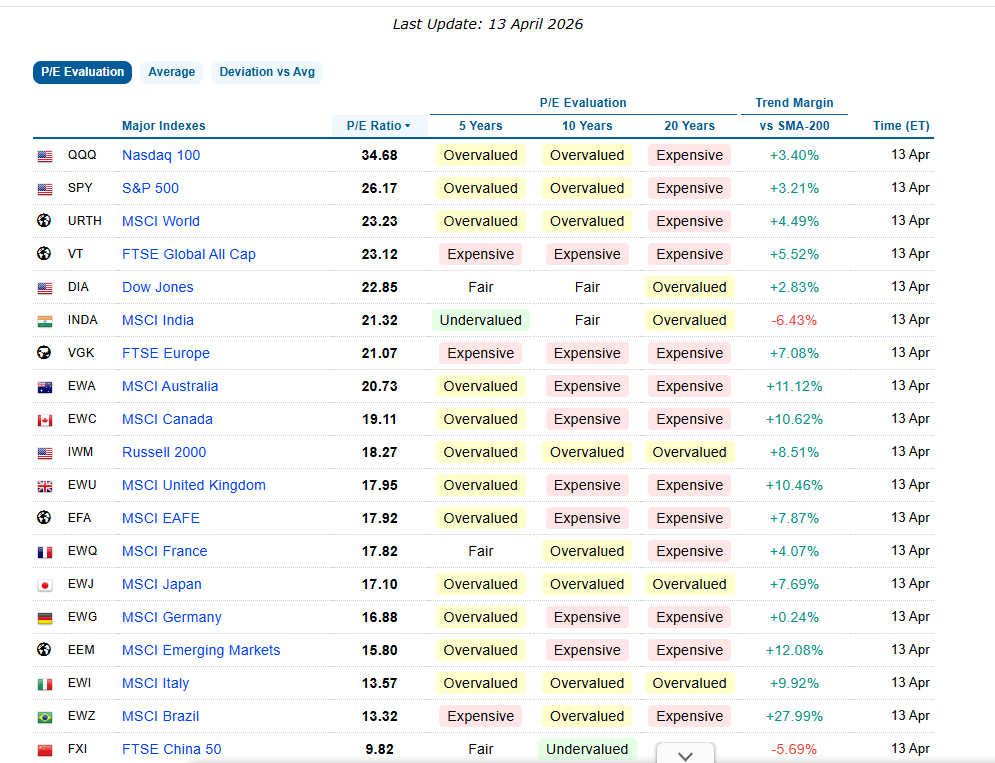Click the +12.08% value for Emerging Markets
Screen dimensions: 995x763
point(794,650)
